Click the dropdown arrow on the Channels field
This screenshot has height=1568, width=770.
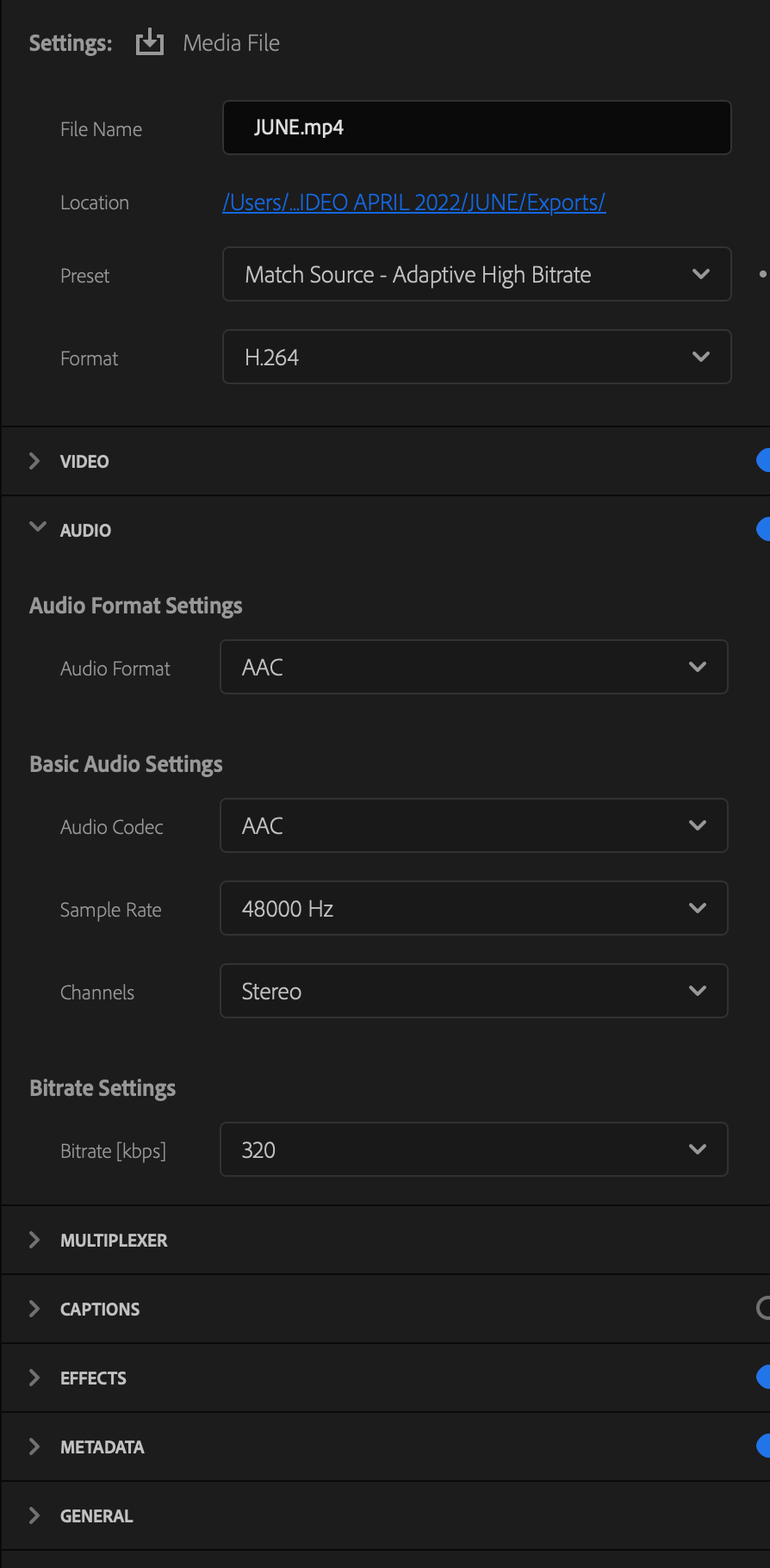(699, 991)
